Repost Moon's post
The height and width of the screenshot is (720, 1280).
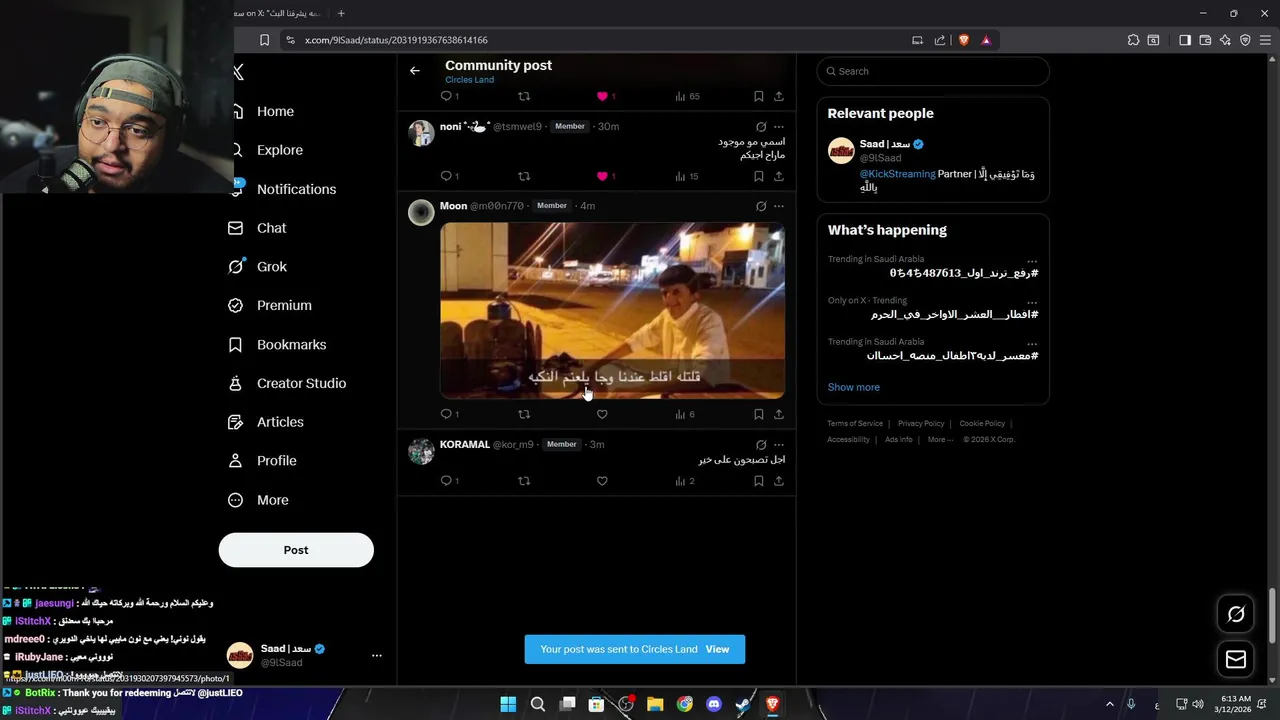point(523,414)
